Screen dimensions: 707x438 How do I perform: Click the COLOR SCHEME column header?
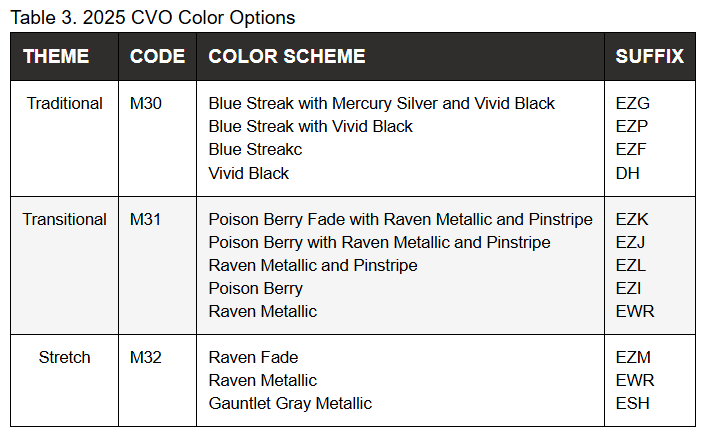click(287, 57)
